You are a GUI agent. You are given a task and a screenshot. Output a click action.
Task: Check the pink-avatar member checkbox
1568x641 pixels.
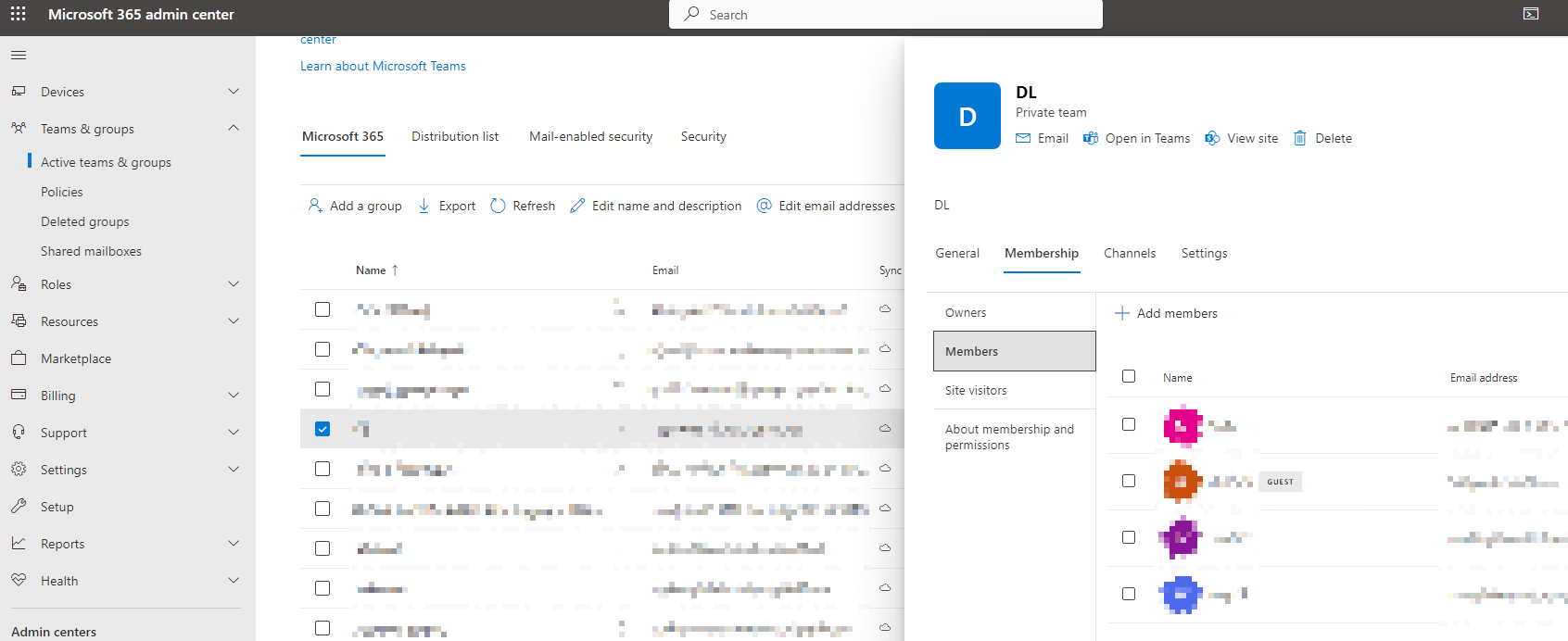1129,424
